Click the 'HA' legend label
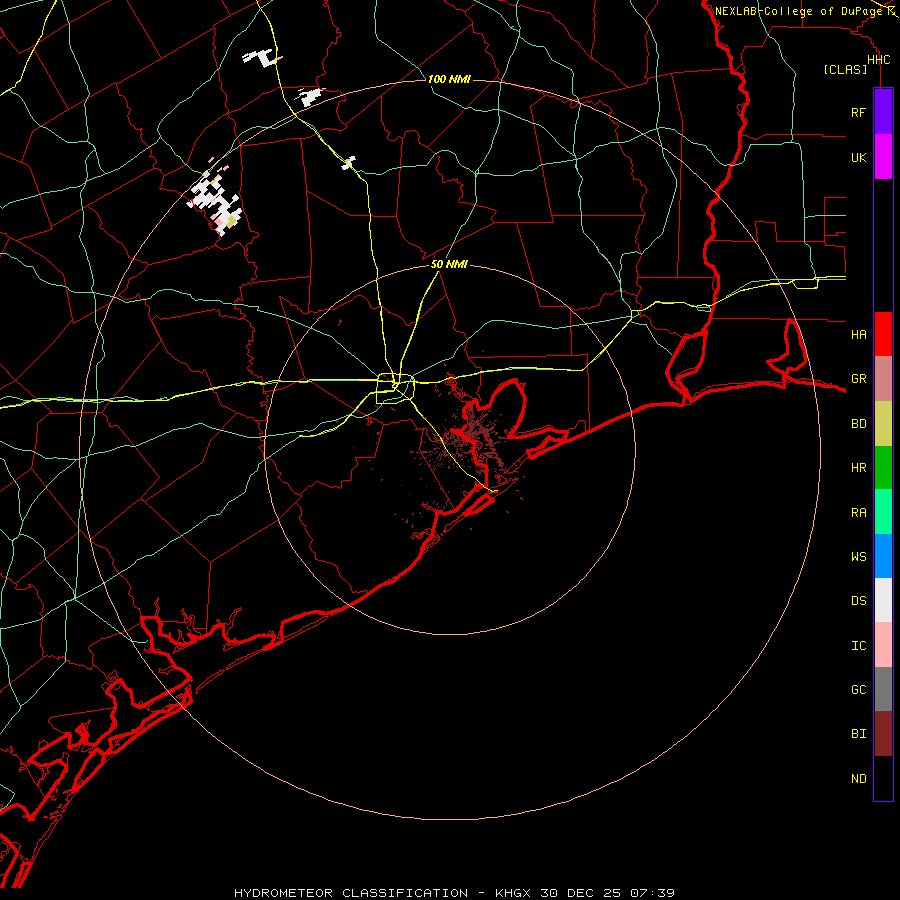This screenshot has height=900, width=900. coord(858,335)
